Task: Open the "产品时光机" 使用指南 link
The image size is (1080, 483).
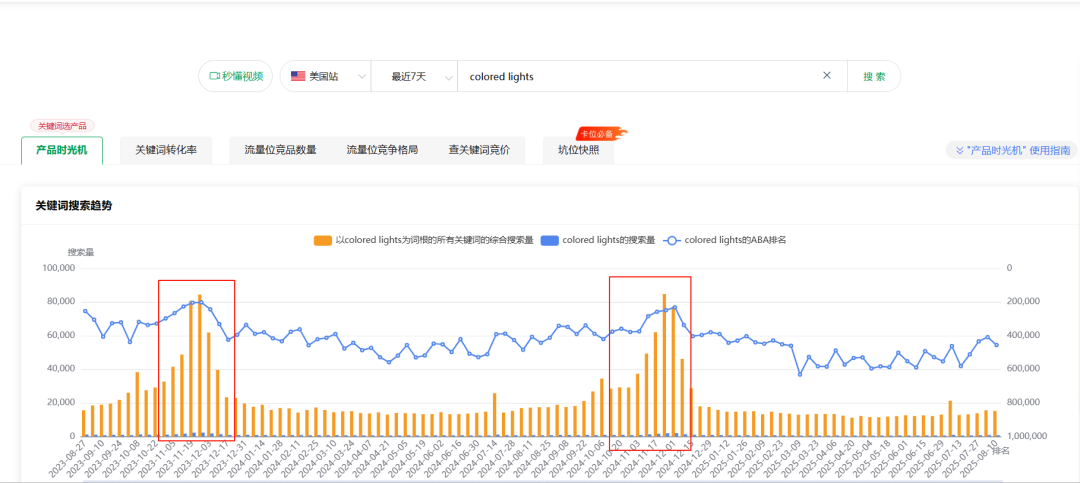Action: 1011,150
